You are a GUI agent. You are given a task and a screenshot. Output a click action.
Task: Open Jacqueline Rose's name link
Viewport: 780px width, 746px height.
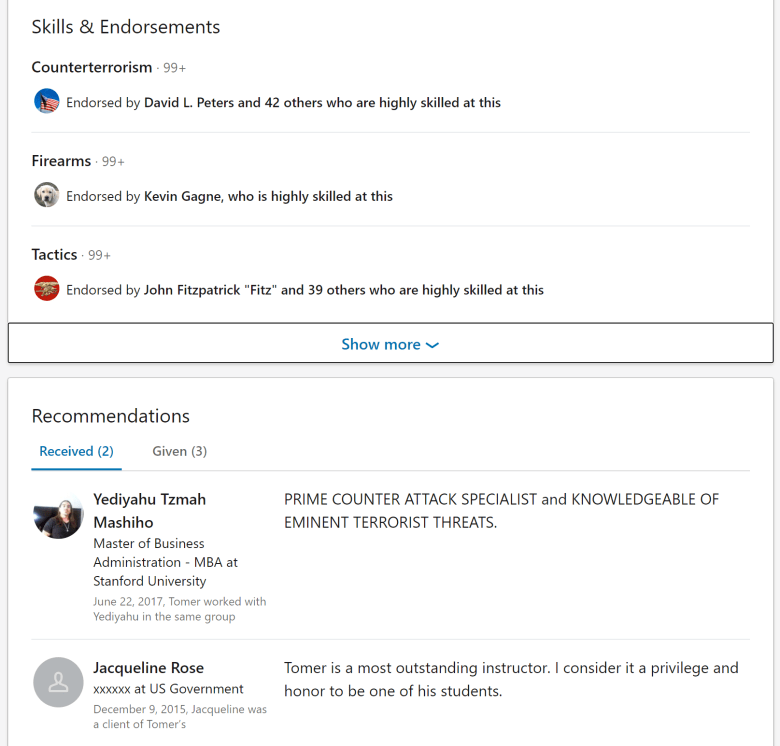click(x=148, y=667)
